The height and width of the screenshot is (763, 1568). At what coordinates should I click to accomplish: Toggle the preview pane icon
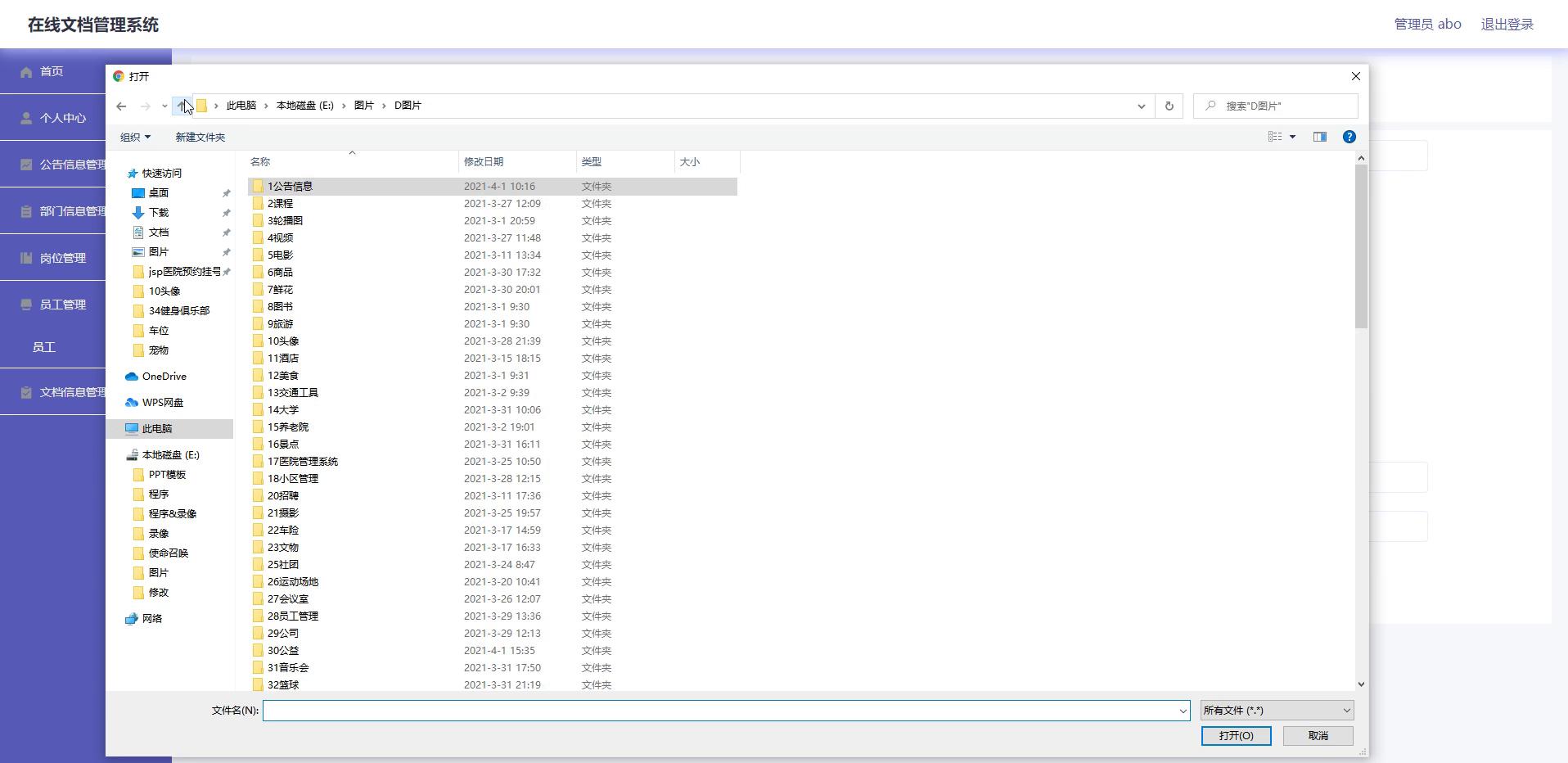(x=1319, y=137)
